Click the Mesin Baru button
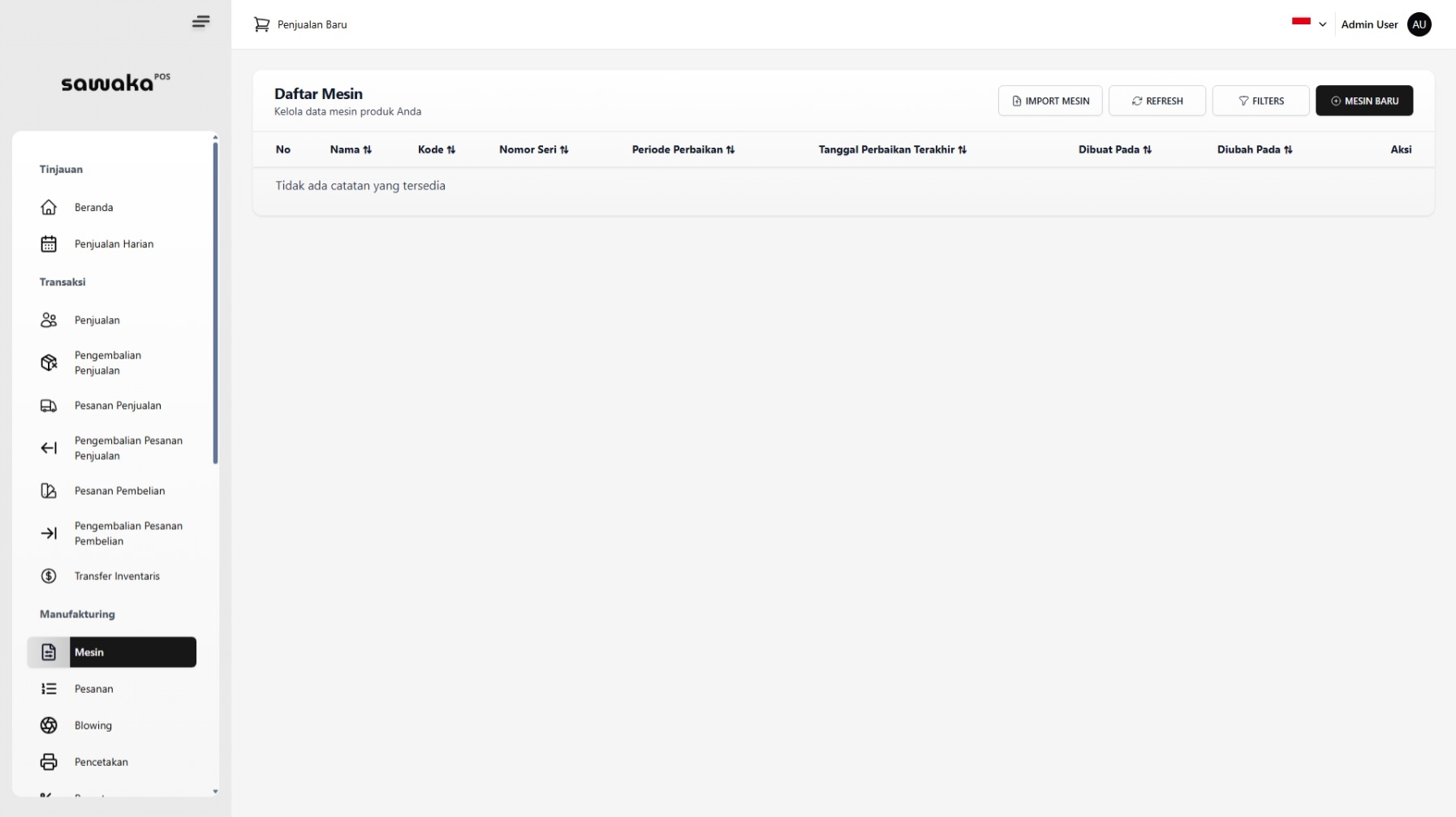1456x817 pixels. point(1364,101)
